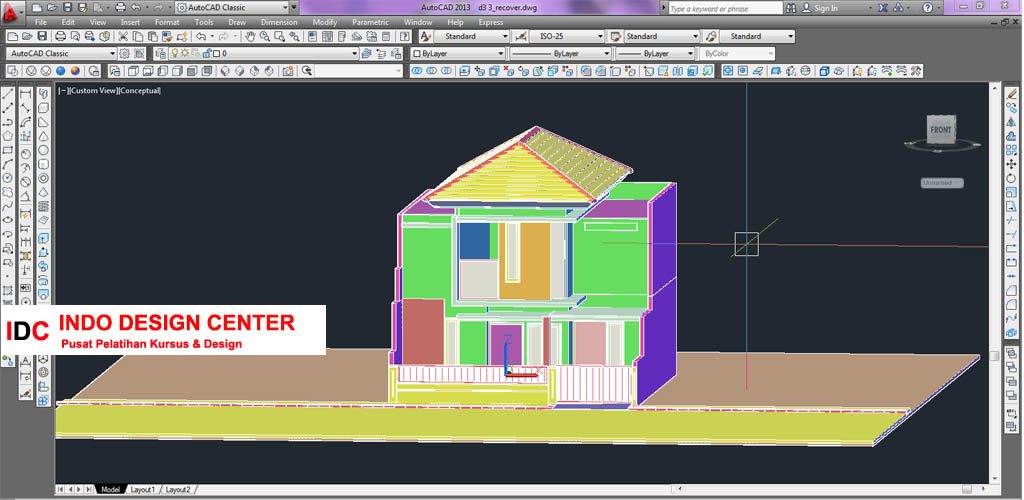Toggle layer 0 freeze sun icon
Viewport: 1024px width, 500px height.
coord(185,54)
